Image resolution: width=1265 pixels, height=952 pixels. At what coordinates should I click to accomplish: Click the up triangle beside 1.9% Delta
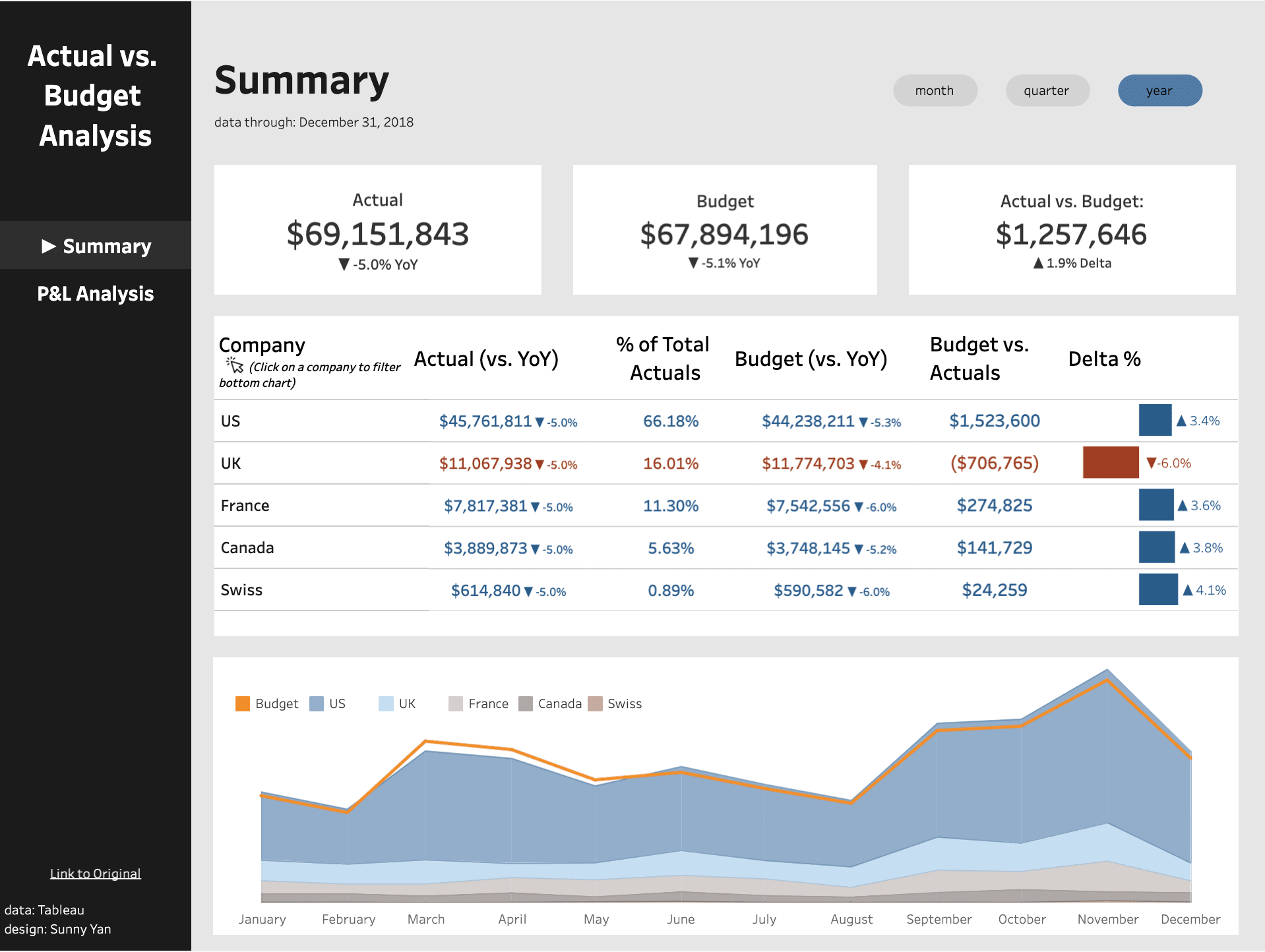point(1038,263)
